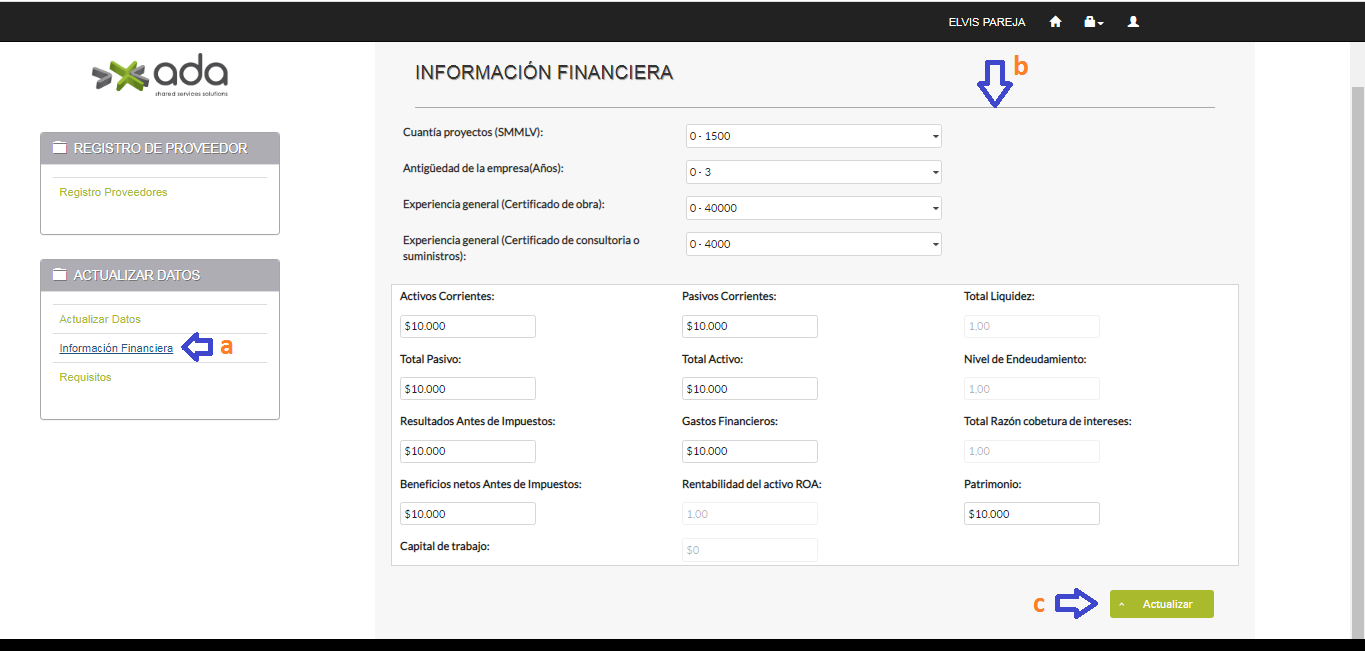Click the Activos Corrientes input field
Viewport: 1365px width, 651px height.
pyautogui.click(x=467, y=326)
